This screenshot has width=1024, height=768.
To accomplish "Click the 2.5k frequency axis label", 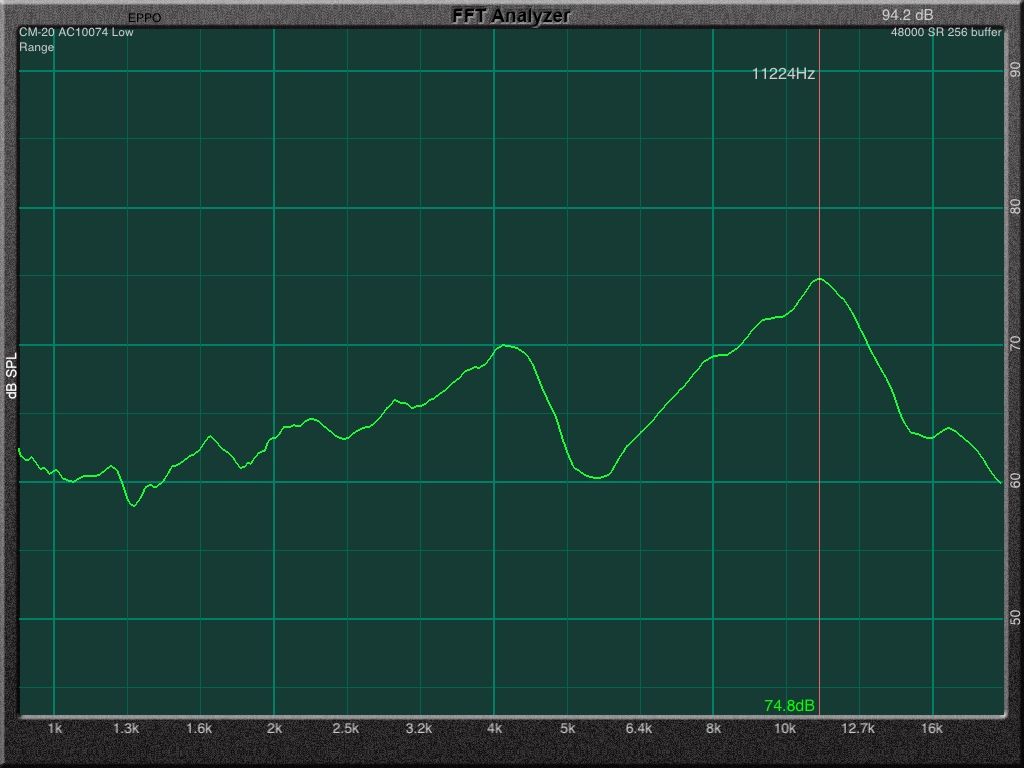I will click(x=345, y=728).
